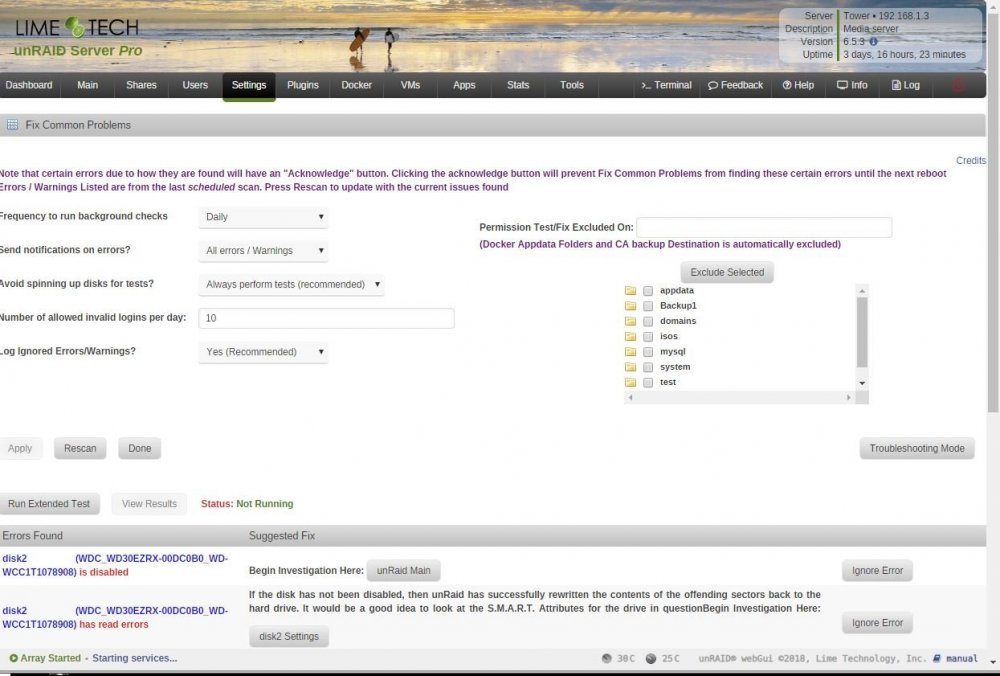Click the Fix Common Problems section icon

click(12, 125)
